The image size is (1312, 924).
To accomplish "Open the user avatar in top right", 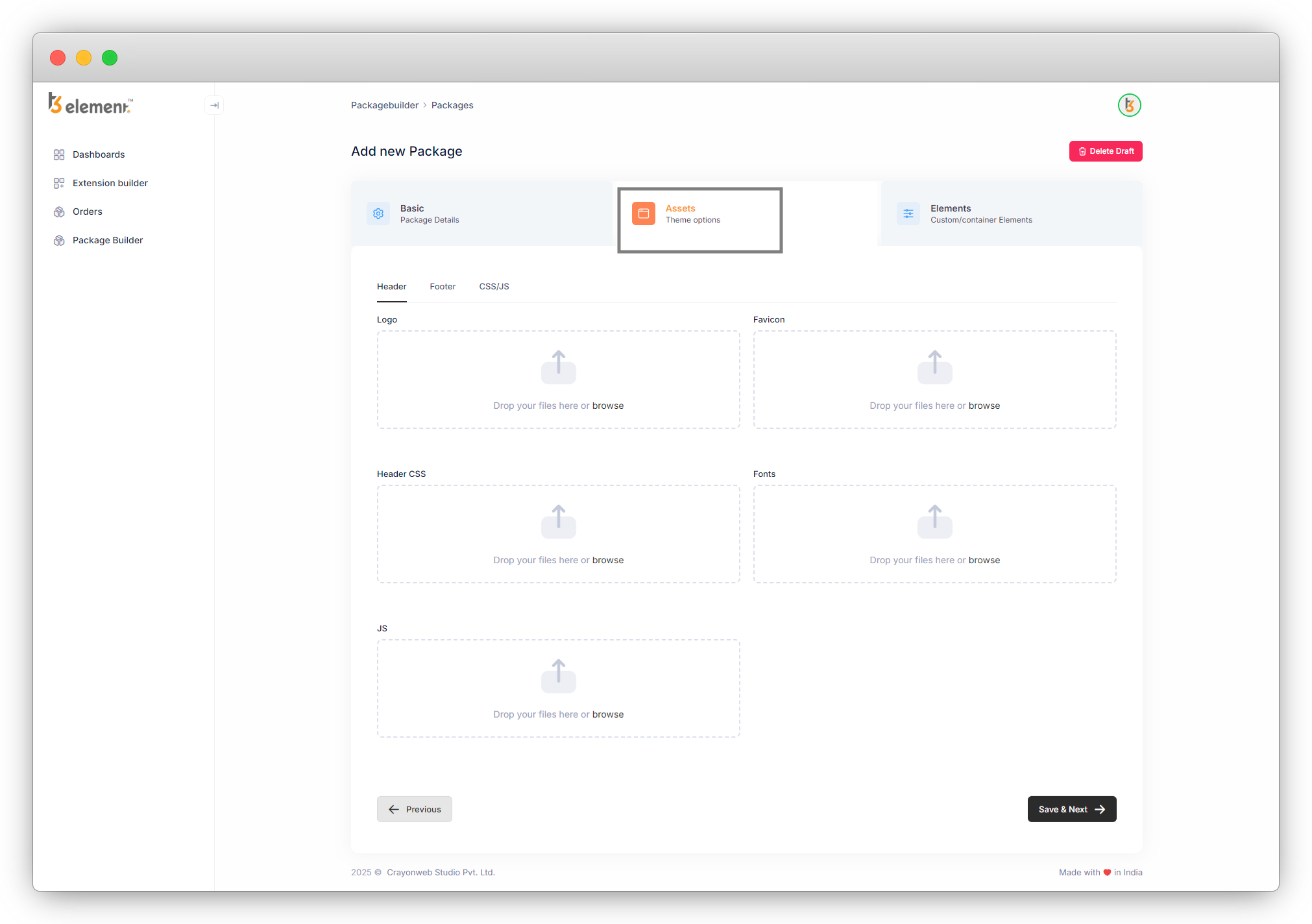I will (1129, 105).
